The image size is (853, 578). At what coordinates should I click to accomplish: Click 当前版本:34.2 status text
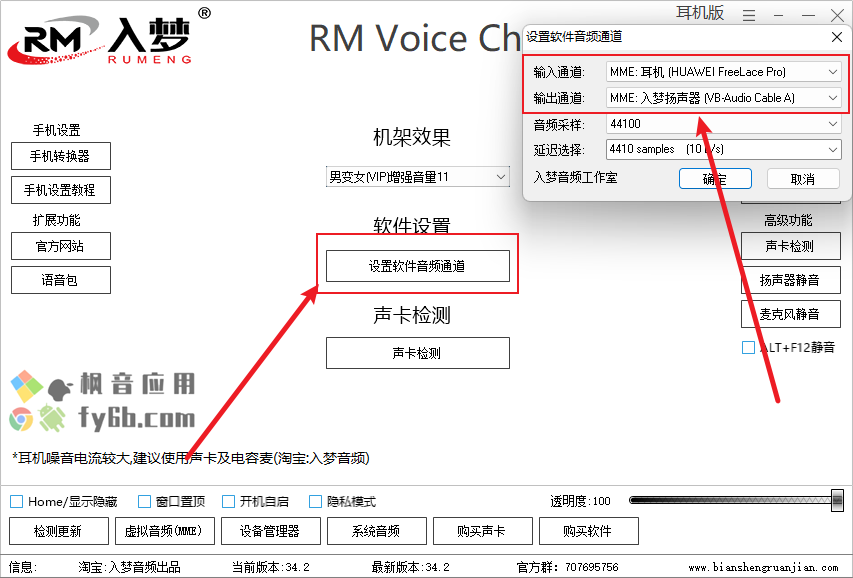(271, 567)
